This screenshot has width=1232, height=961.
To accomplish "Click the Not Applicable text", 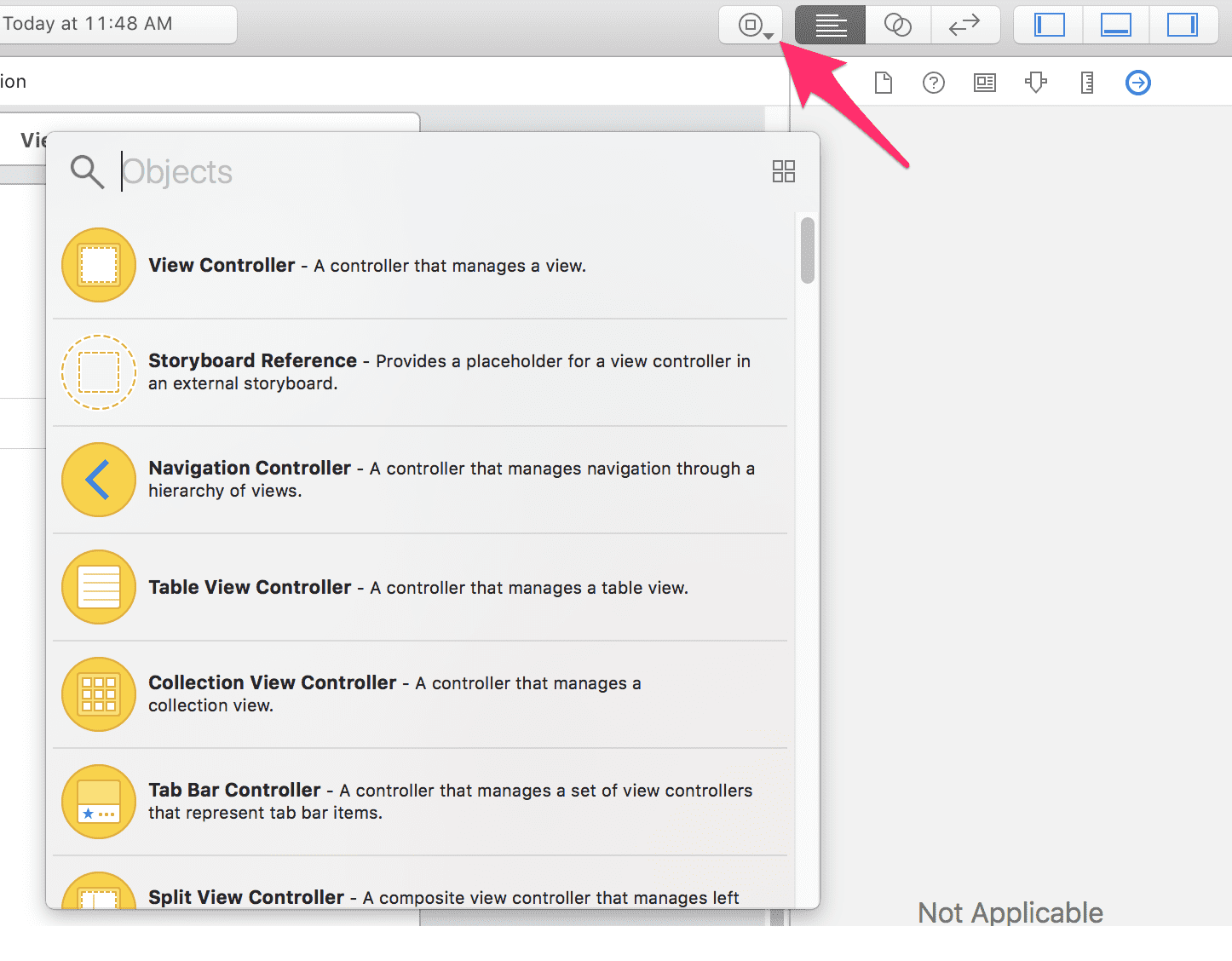I will pyautogui.click(x=1010, y=912).
